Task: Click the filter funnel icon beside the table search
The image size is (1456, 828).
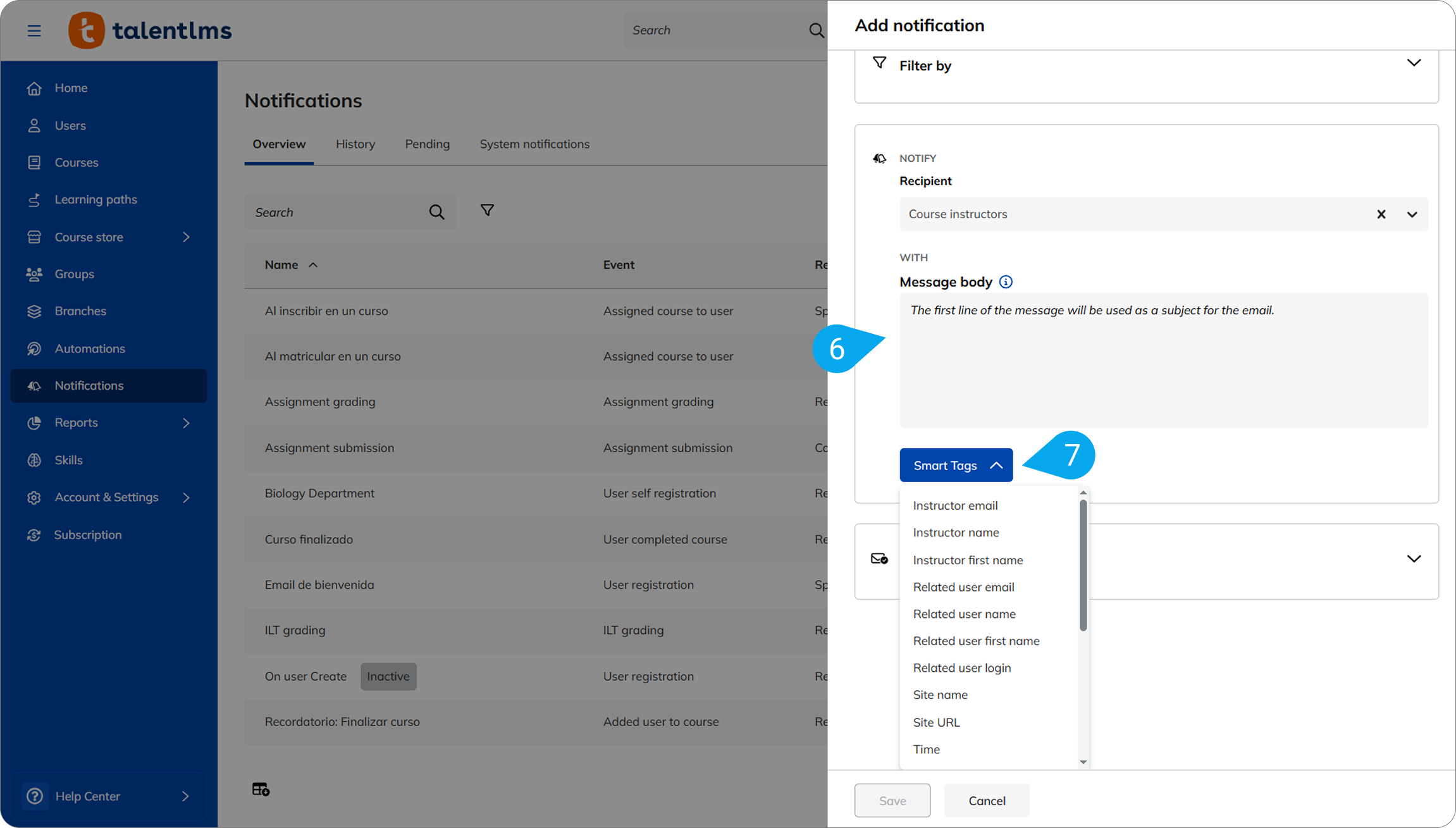Action: pyautogui.click(x=487, y=211)
